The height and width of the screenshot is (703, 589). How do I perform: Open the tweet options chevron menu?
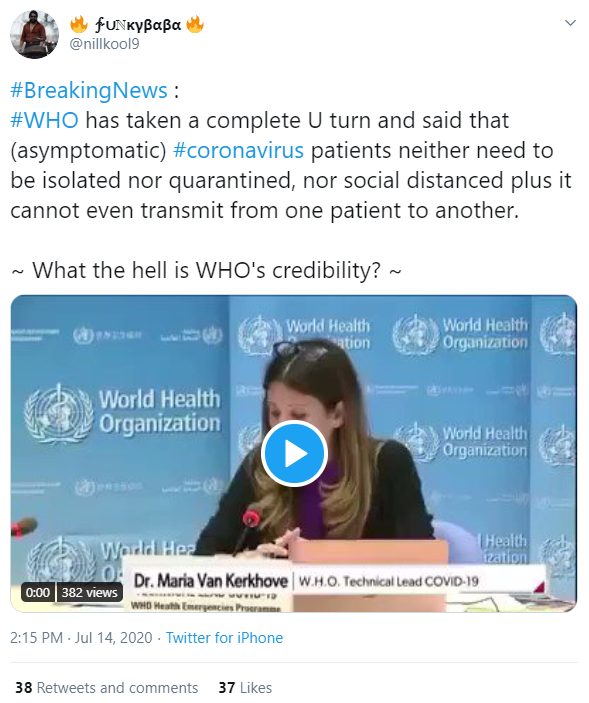tap(570, 23)
